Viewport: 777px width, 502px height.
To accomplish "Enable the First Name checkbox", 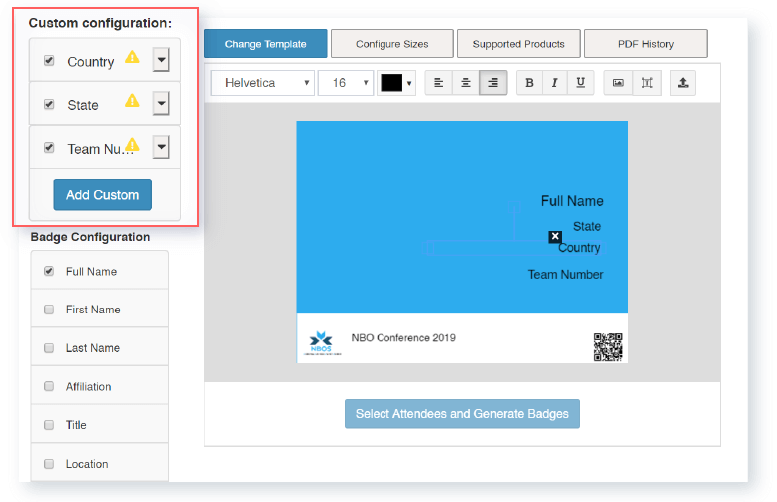I will point(49,309).
